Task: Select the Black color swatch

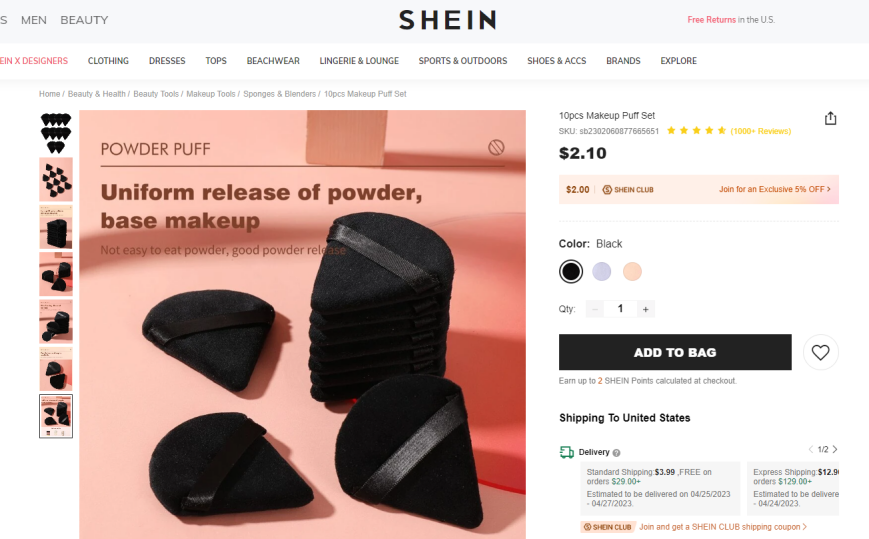Action: (571, 271)
